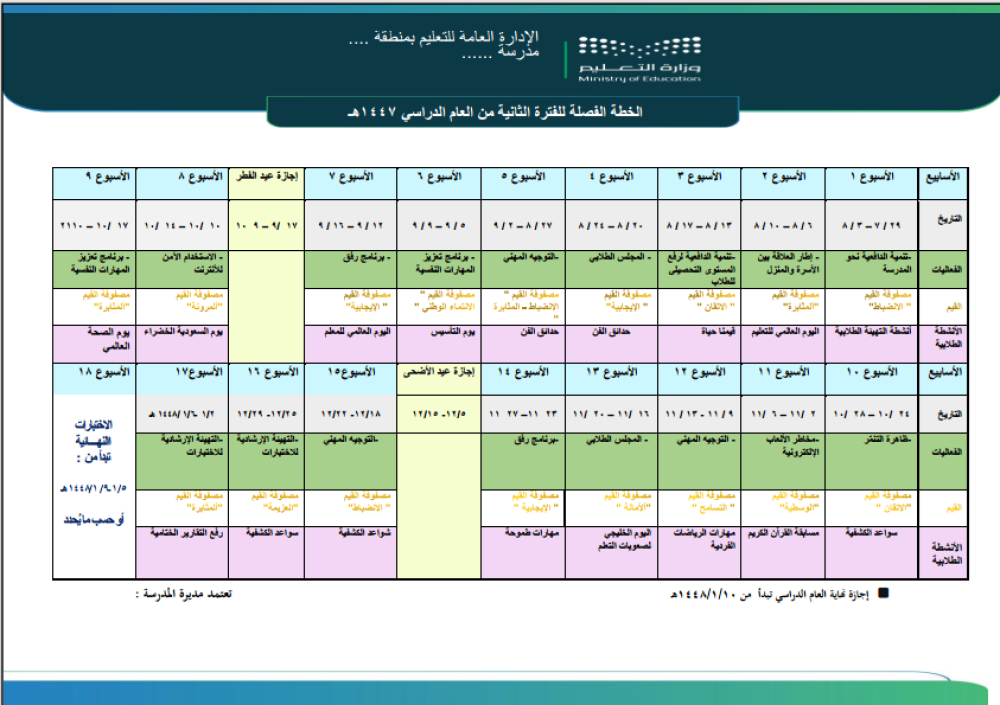Click the 'Ministry of Education' English text
The image size is (1000, 705).
[640, 77]
